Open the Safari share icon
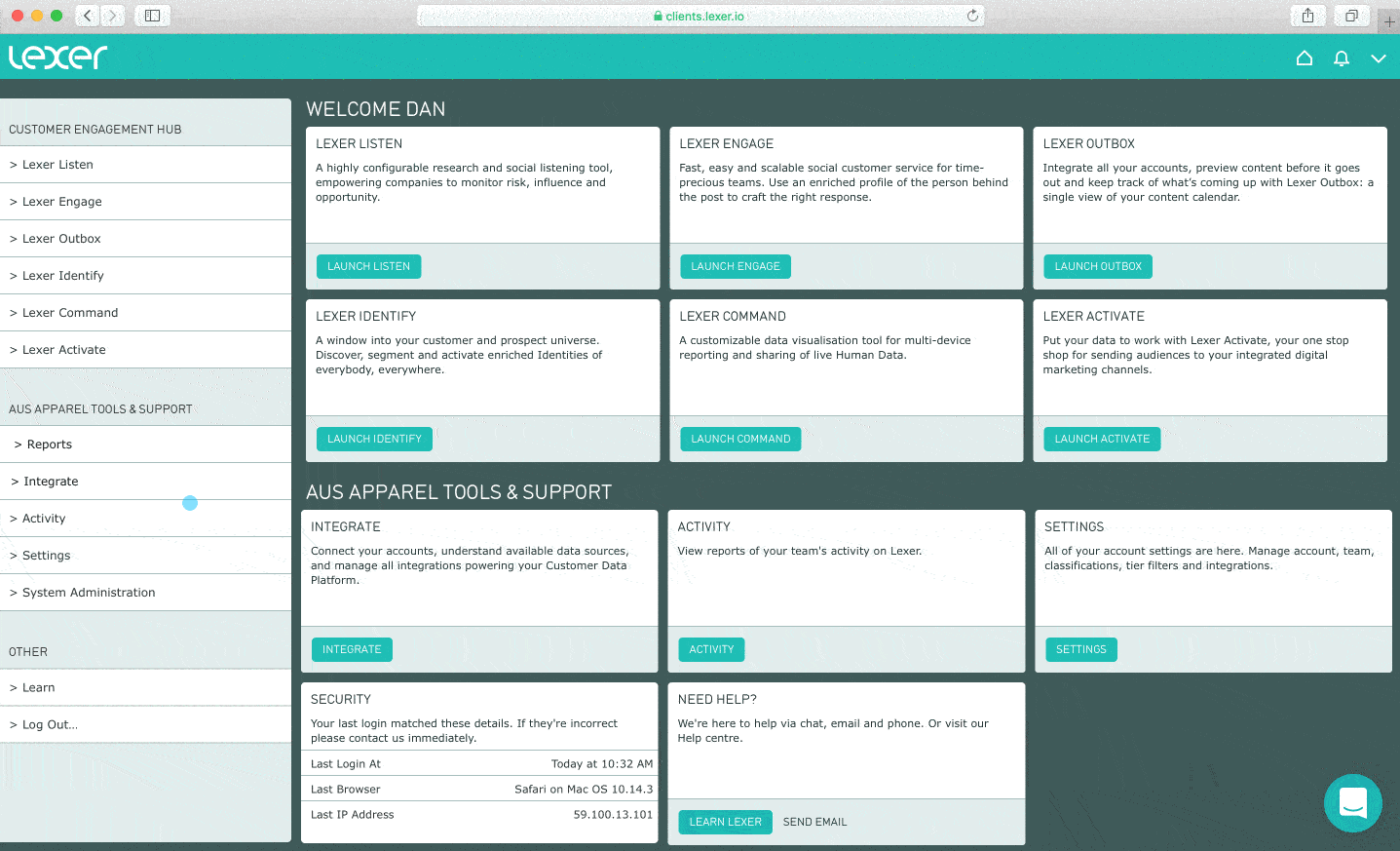Viewport: 1400px width, 851px height. pos(1307,16)
